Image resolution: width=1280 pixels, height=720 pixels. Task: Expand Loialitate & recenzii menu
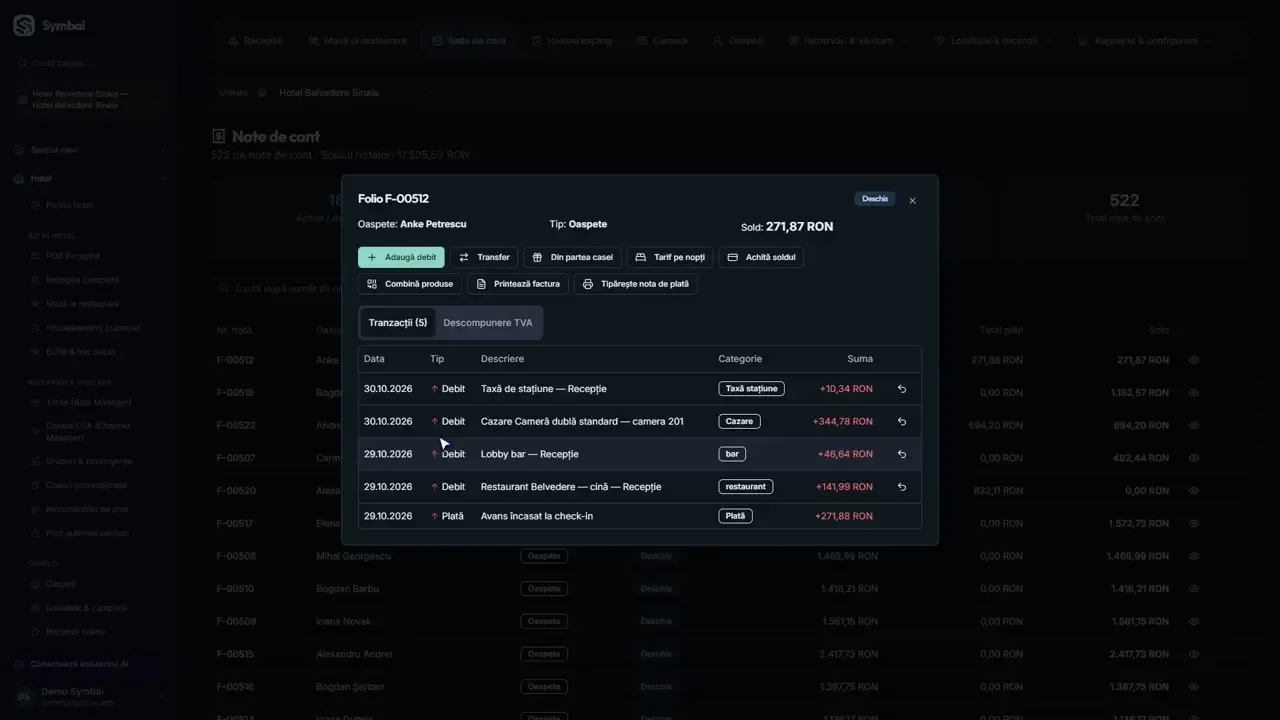click(993, 41)
